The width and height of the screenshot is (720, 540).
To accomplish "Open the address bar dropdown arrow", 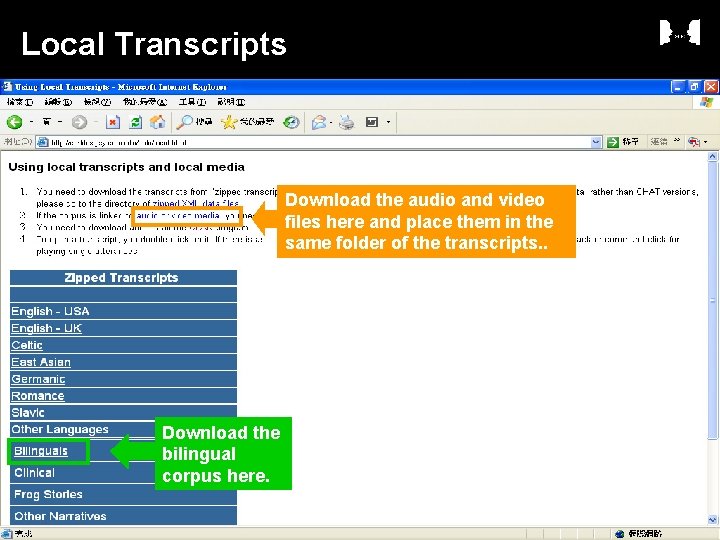I will (x=596, y=142).
